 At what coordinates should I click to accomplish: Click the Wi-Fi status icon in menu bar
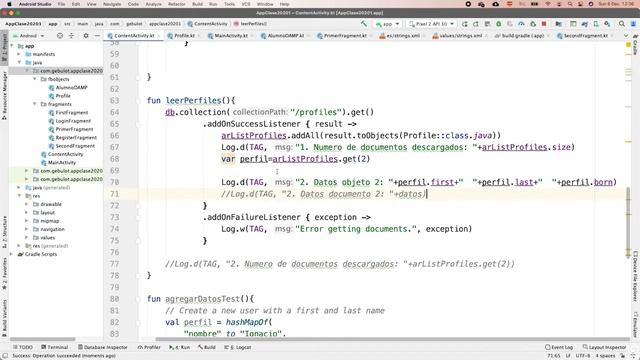tap(548, 4)
